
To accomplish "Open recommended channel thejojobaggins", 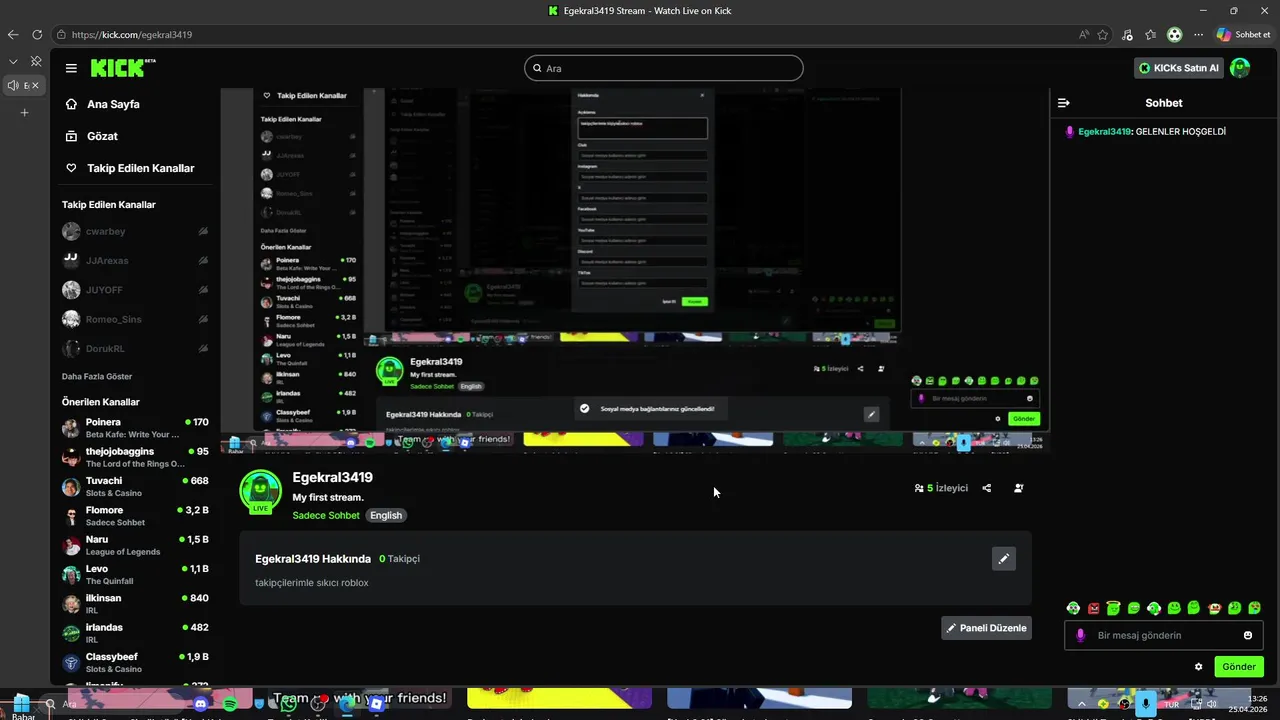I will [x=136, y=457].
